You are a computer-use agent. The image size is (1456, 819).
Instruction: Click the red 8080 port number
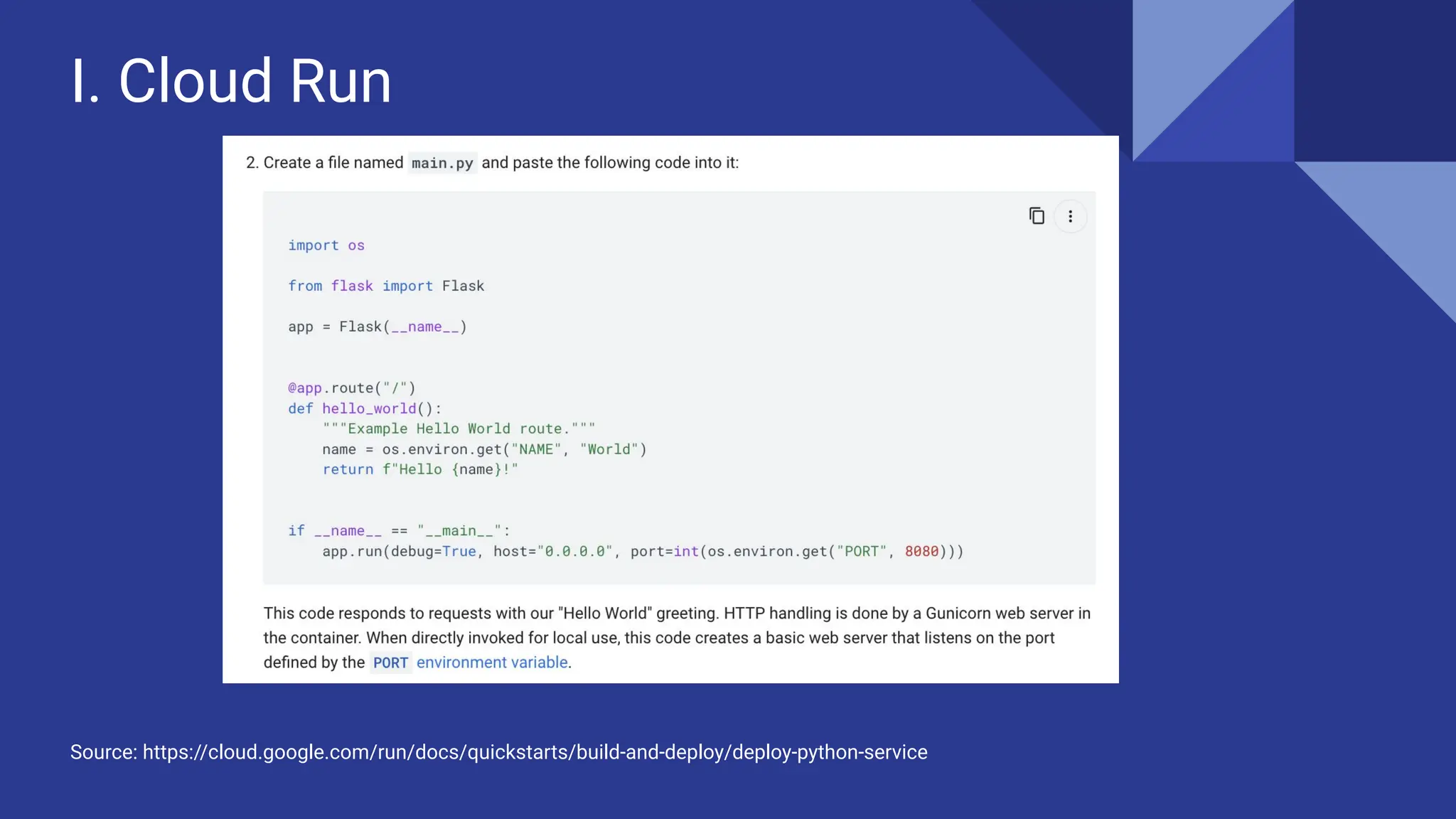[x=921, y=551]
